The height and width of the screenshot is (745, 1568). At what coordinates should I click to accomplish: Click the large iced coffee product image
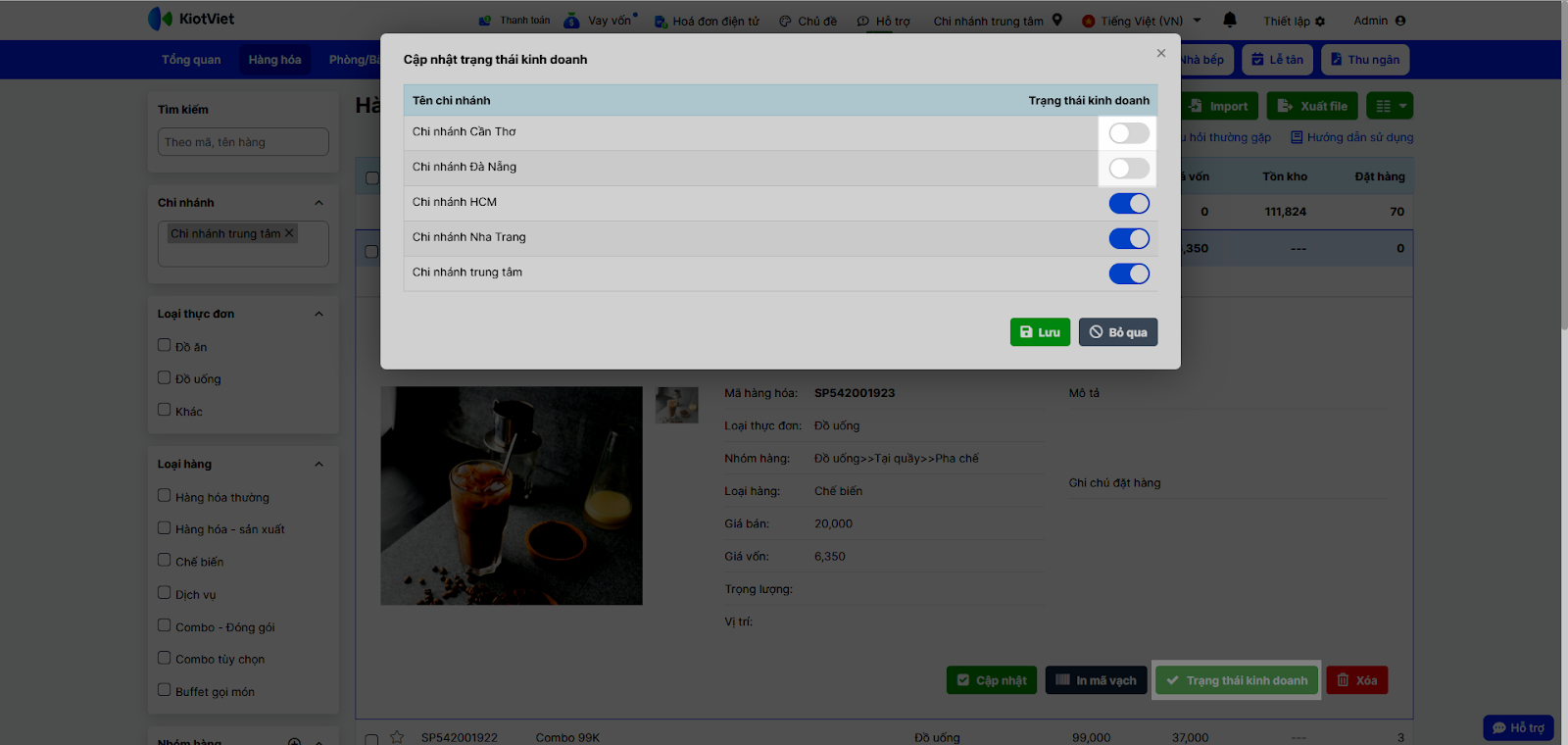pyautogui.click(x=512, y=496)
